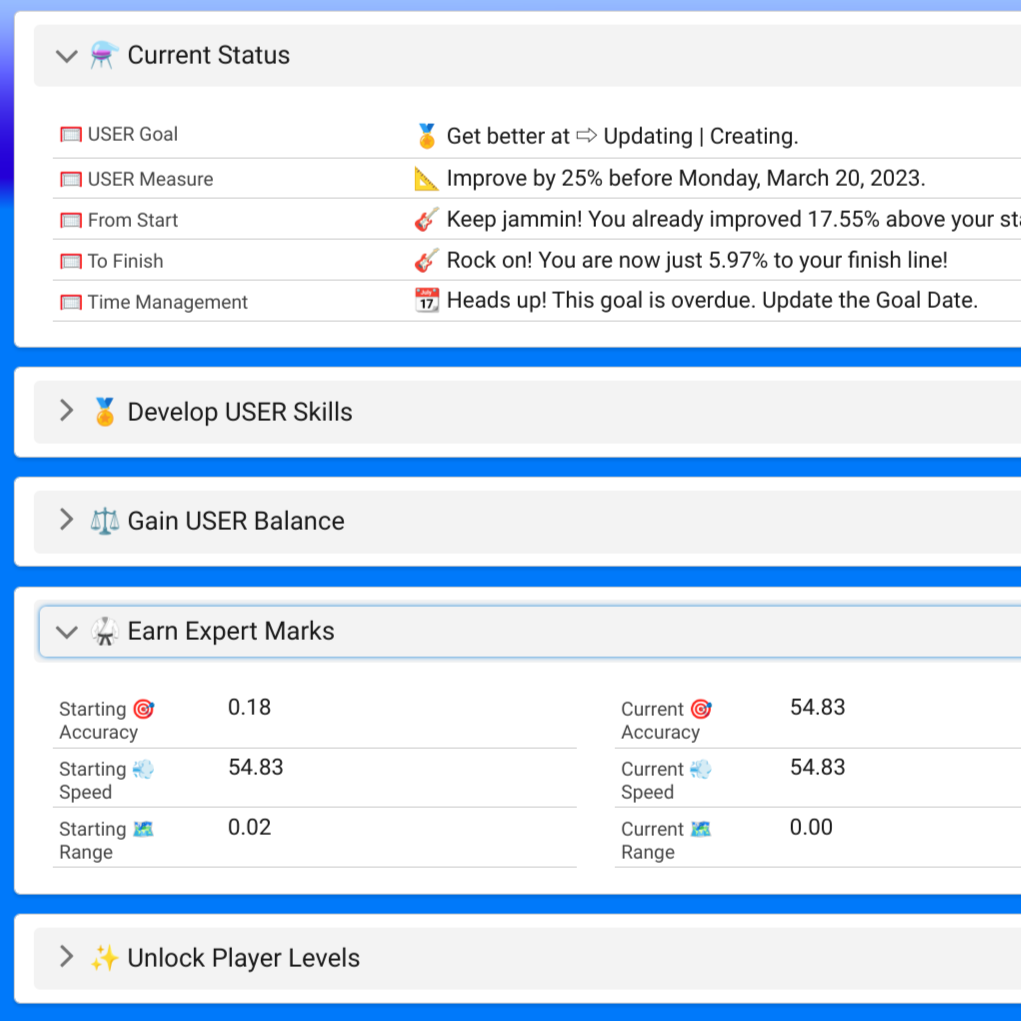The image size is (1021, 1021).
Task: Click the scales icon beside Gain USER Balance
Action: [104, 521]
